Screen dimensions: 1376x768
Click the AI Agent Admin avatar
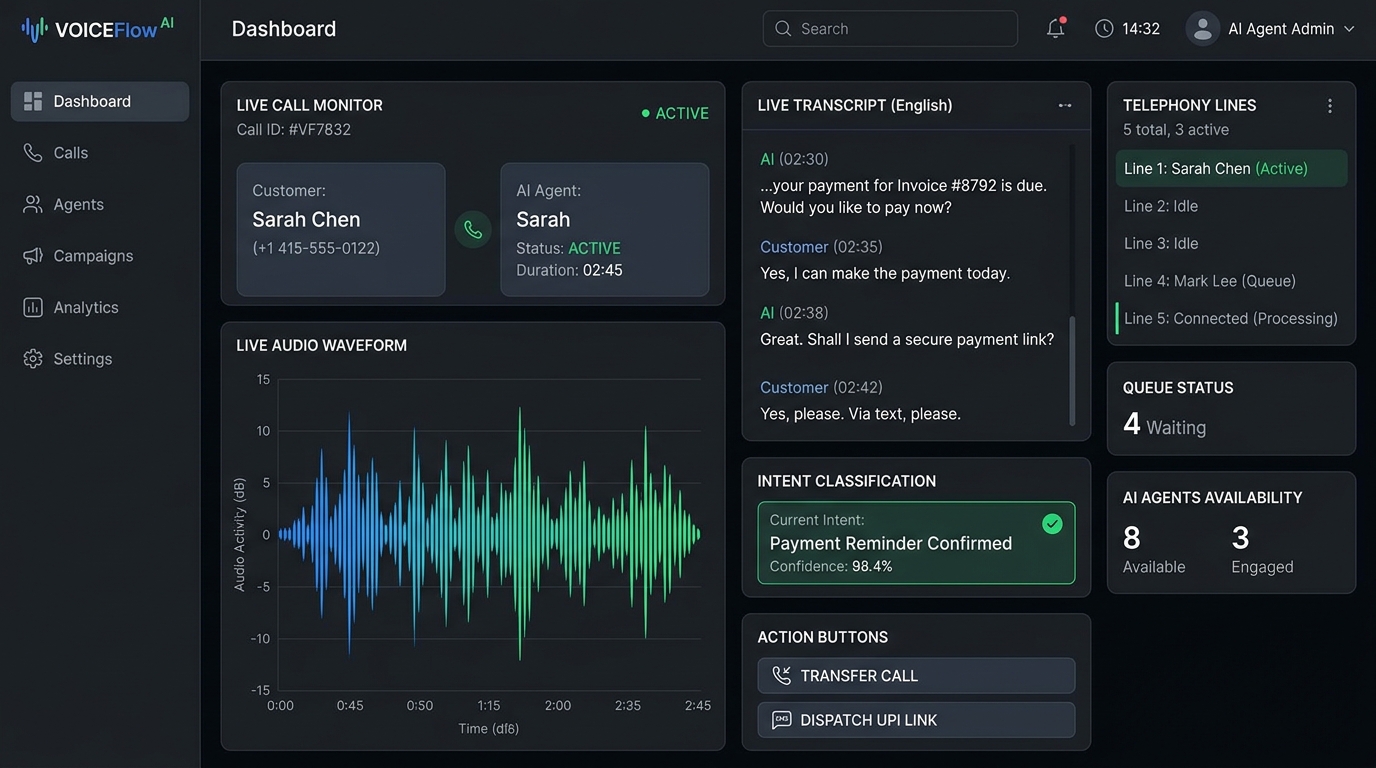[x=1202, y=28]
